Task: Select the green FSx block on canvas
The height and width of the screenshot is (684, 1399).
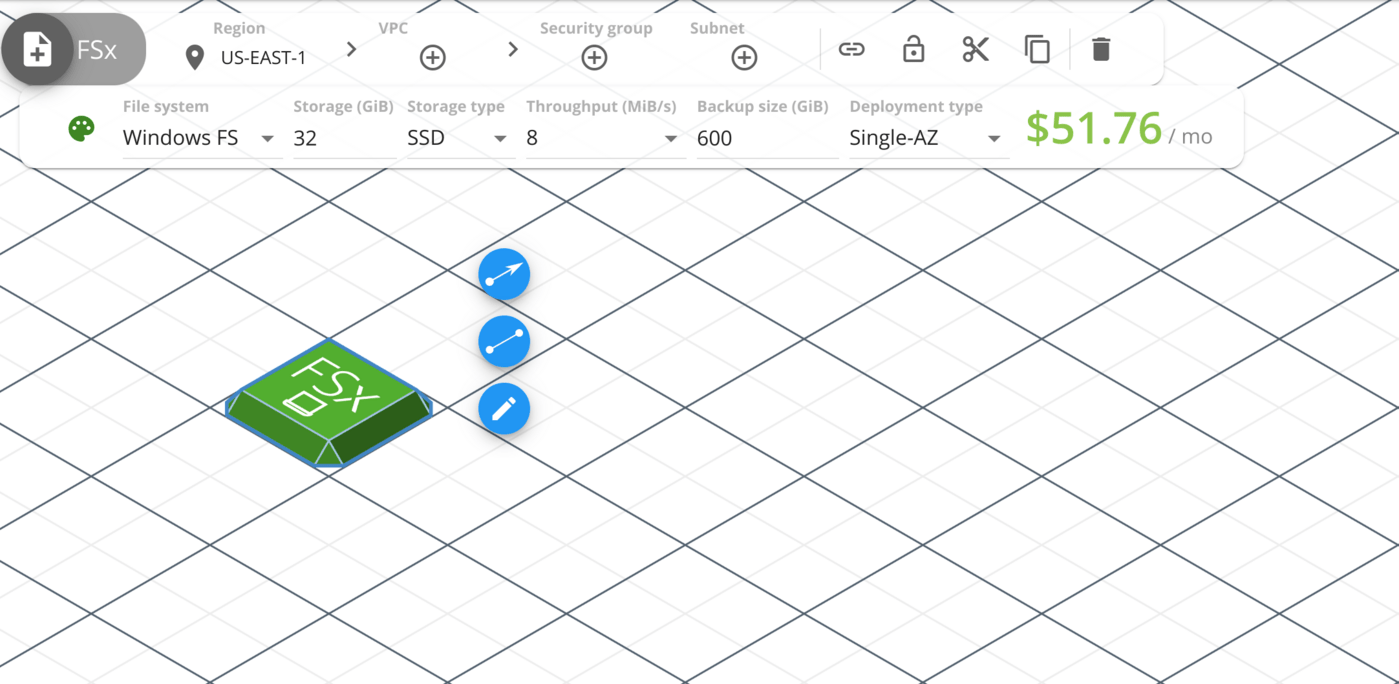Action: [329, 404]
